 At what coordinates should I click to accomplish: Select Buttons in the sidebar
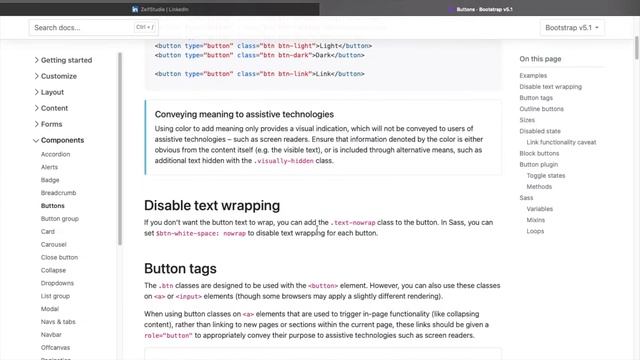(x=53, y=205)
